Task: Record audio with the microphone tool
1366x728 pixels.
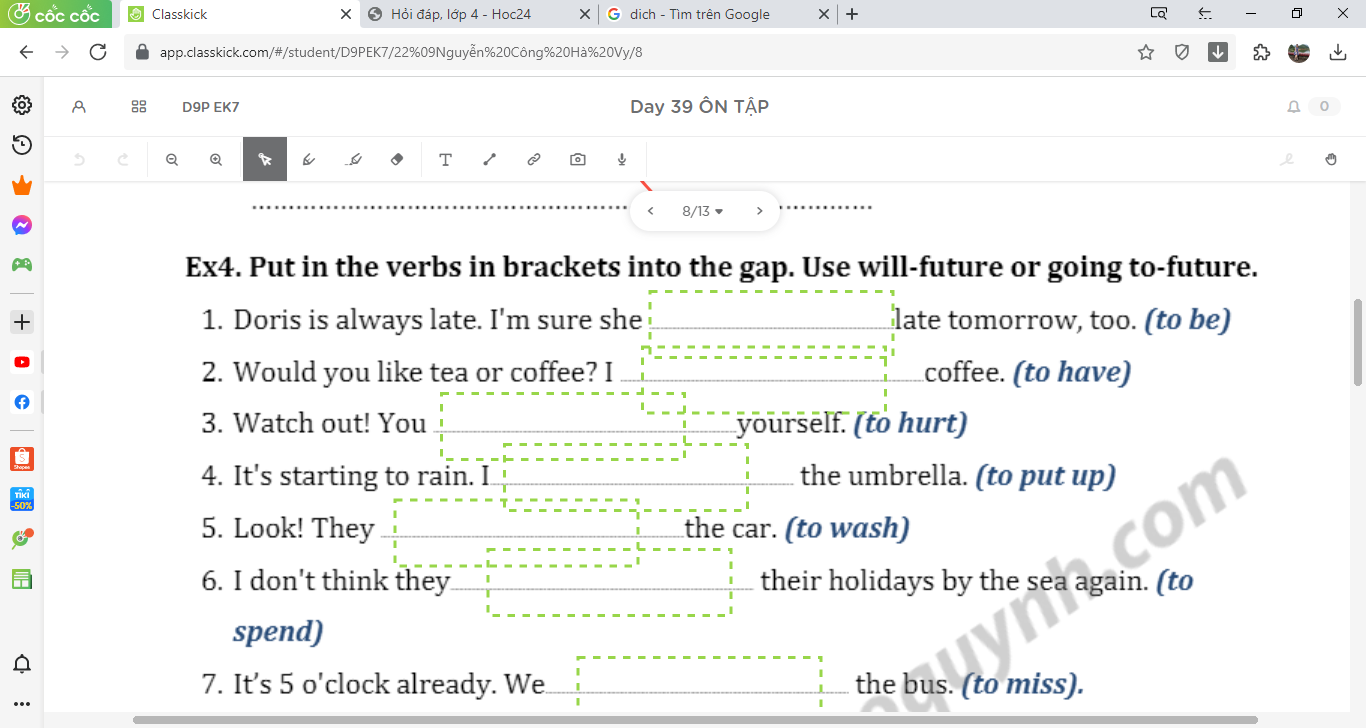Action: [x=622, y=159]
